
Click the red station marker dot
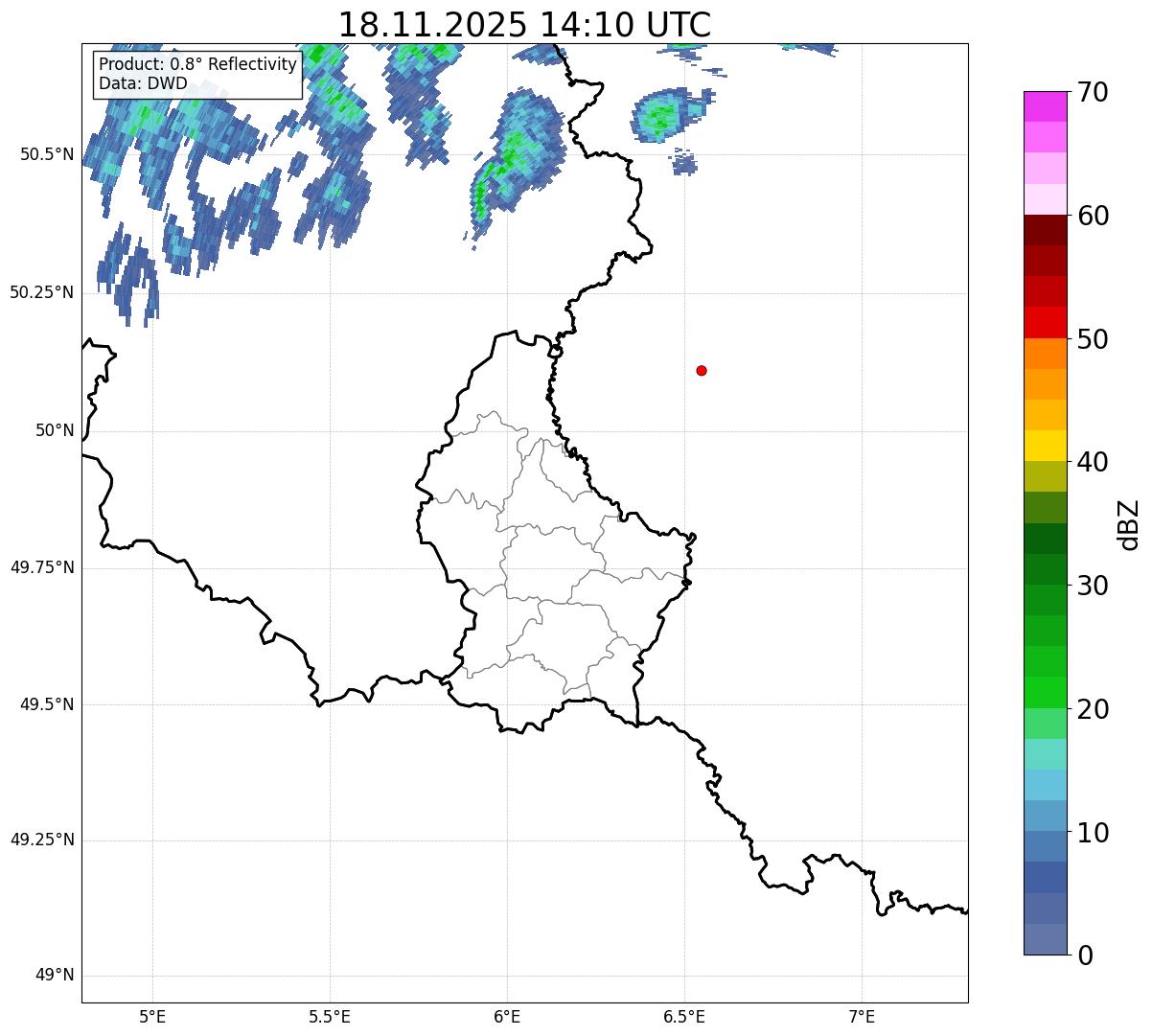702,370
